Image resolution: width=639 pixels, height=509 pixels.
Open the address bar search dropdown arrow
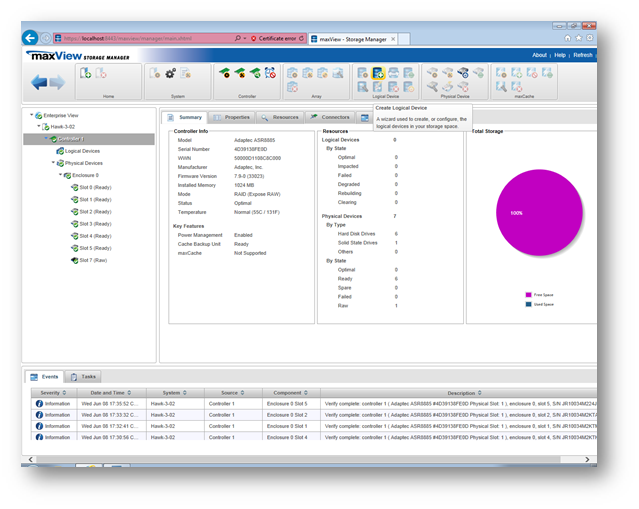click(245, 38)
